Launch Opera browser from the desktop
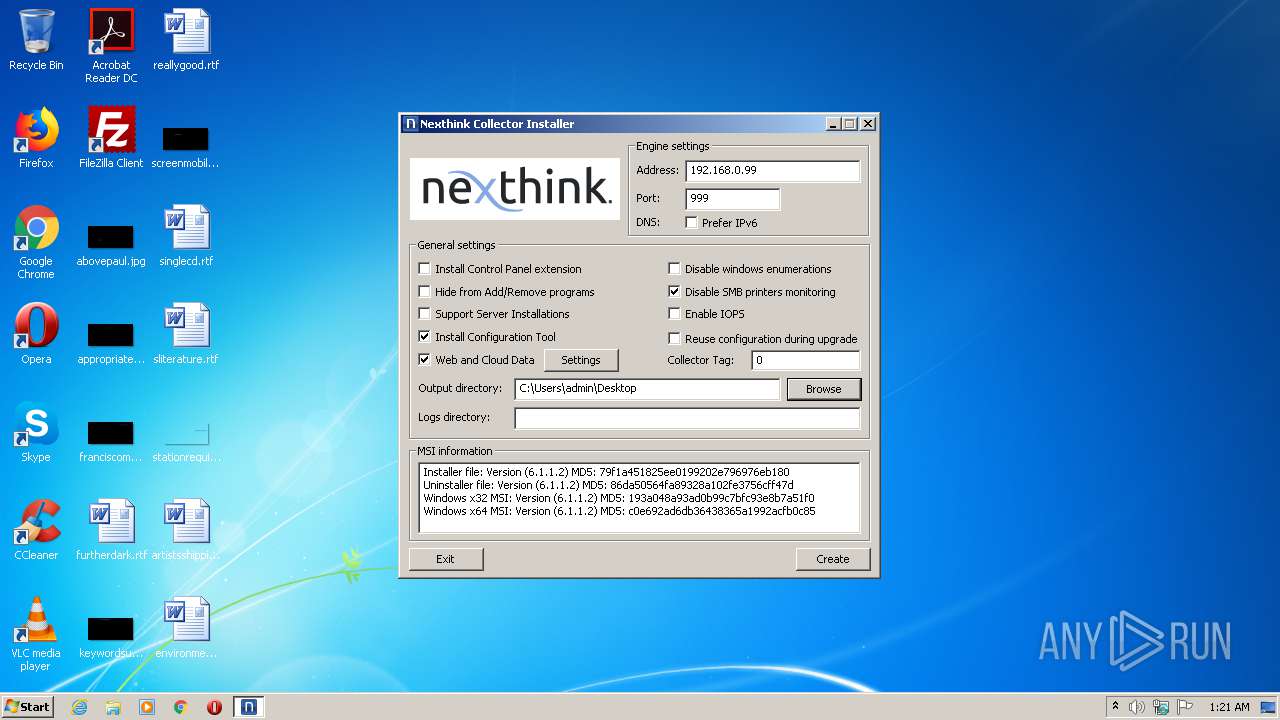The width and height of the screenshot is (1280, 720). click(36, 334)
